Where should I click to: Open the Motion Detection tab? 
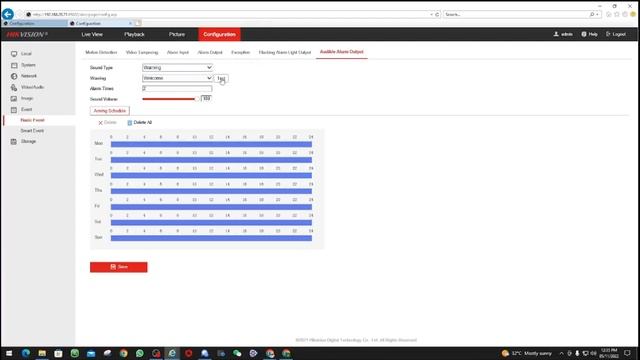(x=101, y=53)
